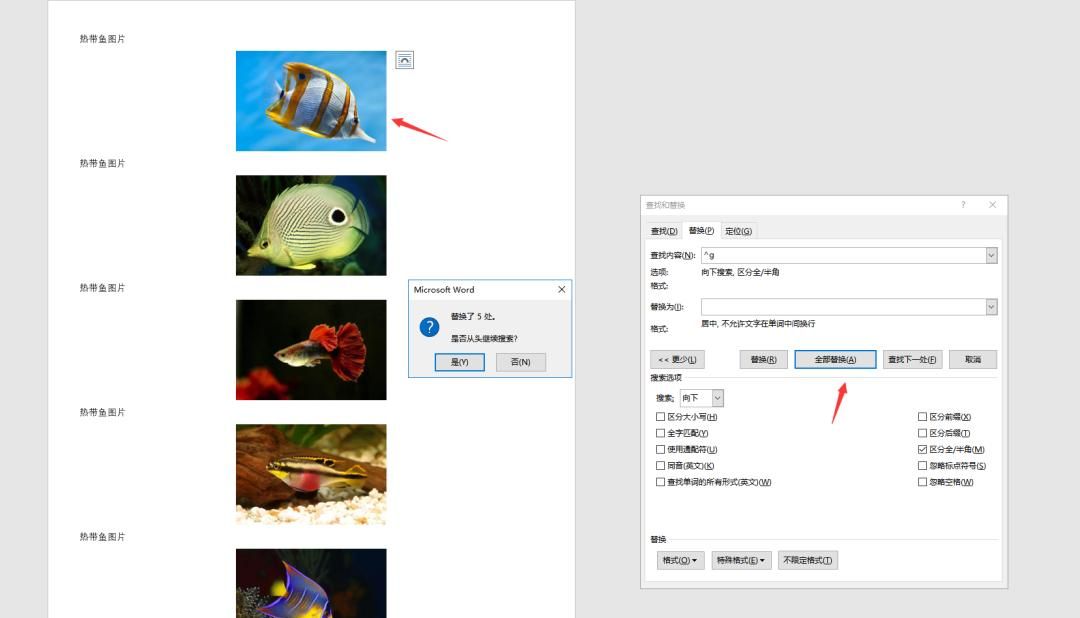Enable 区分大小写(H) checkbox
This screenshot has width=1080, height=618.
pyautogui.click(x=661, y=417)
